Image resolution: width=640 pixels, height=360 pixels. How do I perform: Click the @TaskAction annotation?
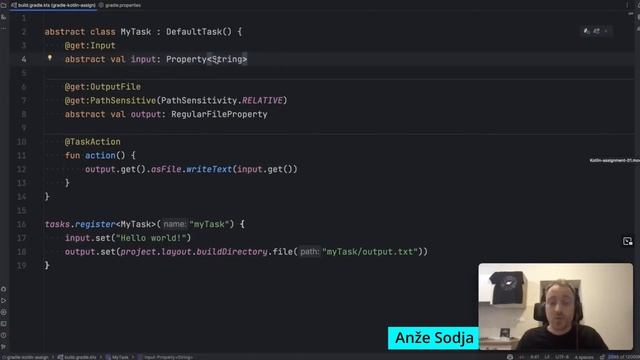[x=93, y=142]
